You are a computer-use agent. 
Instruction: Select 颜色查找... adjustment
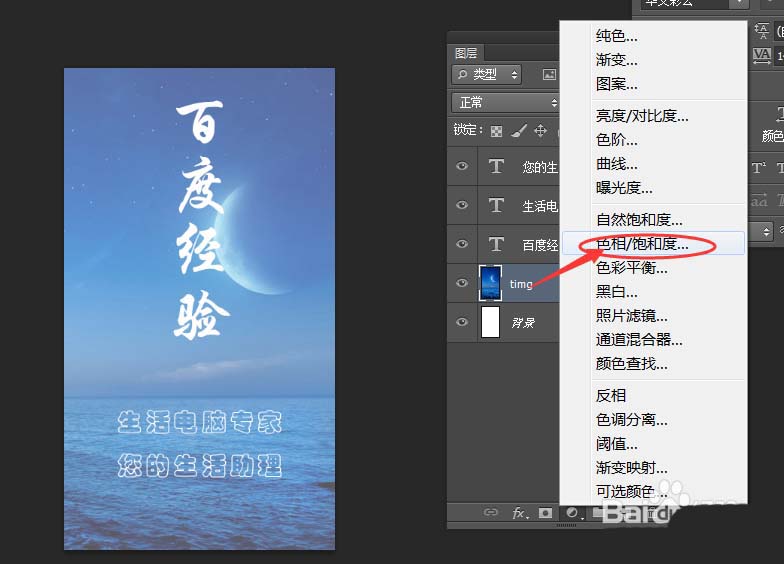[x=632, y=364]
